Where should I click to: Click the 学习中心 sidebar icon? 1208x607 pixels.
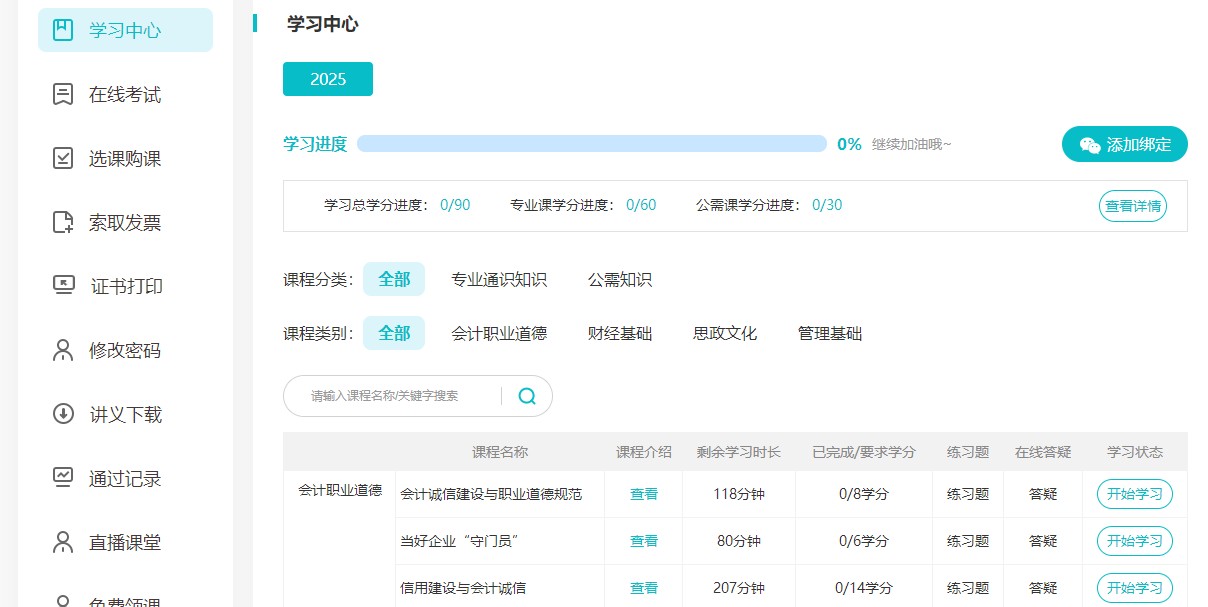(x=62, y=29)
